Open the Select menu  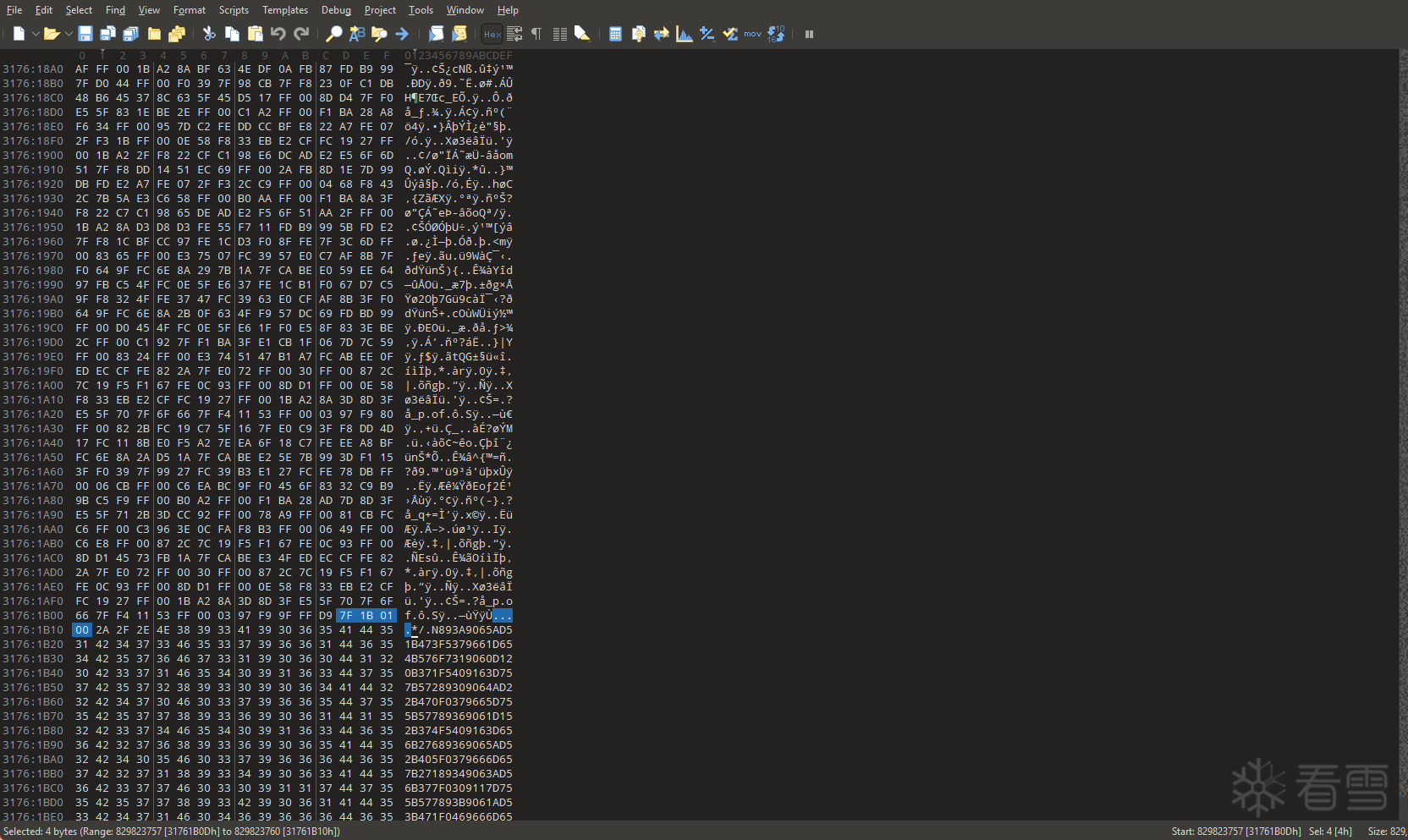79,10
